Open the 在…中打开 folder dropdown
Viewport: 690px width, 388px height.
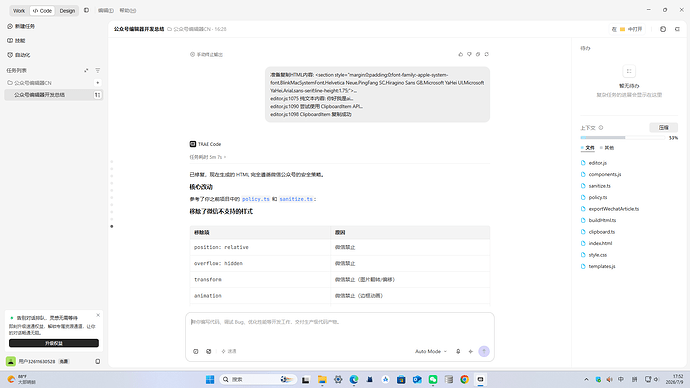pyautogui.click(x=628, y=29)
